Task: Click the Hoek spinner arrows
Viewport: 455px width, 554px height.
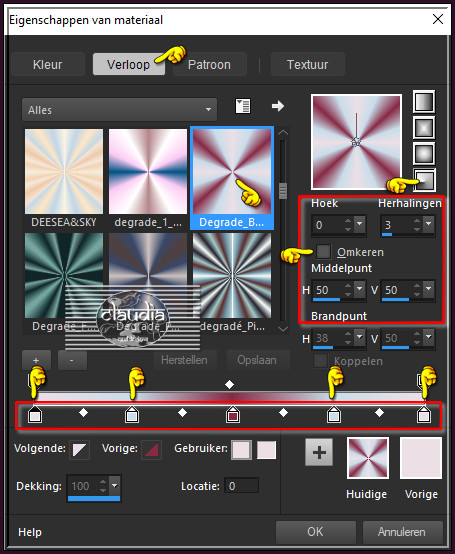Action: click(348, 225)
